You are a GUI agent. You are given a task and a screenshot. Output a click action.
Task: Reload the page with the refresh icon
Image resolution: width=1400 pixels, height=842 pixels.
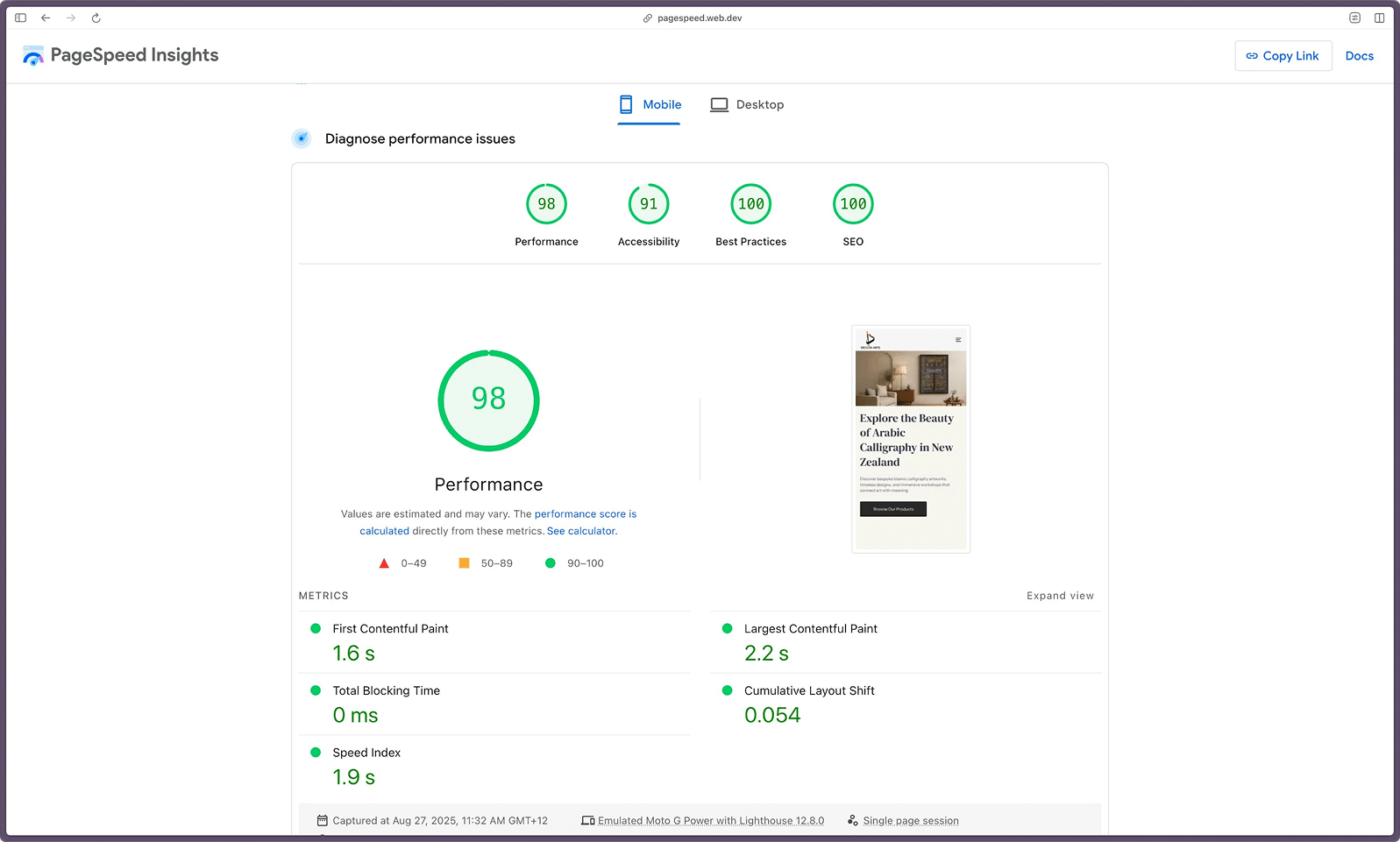pos(96,18)
